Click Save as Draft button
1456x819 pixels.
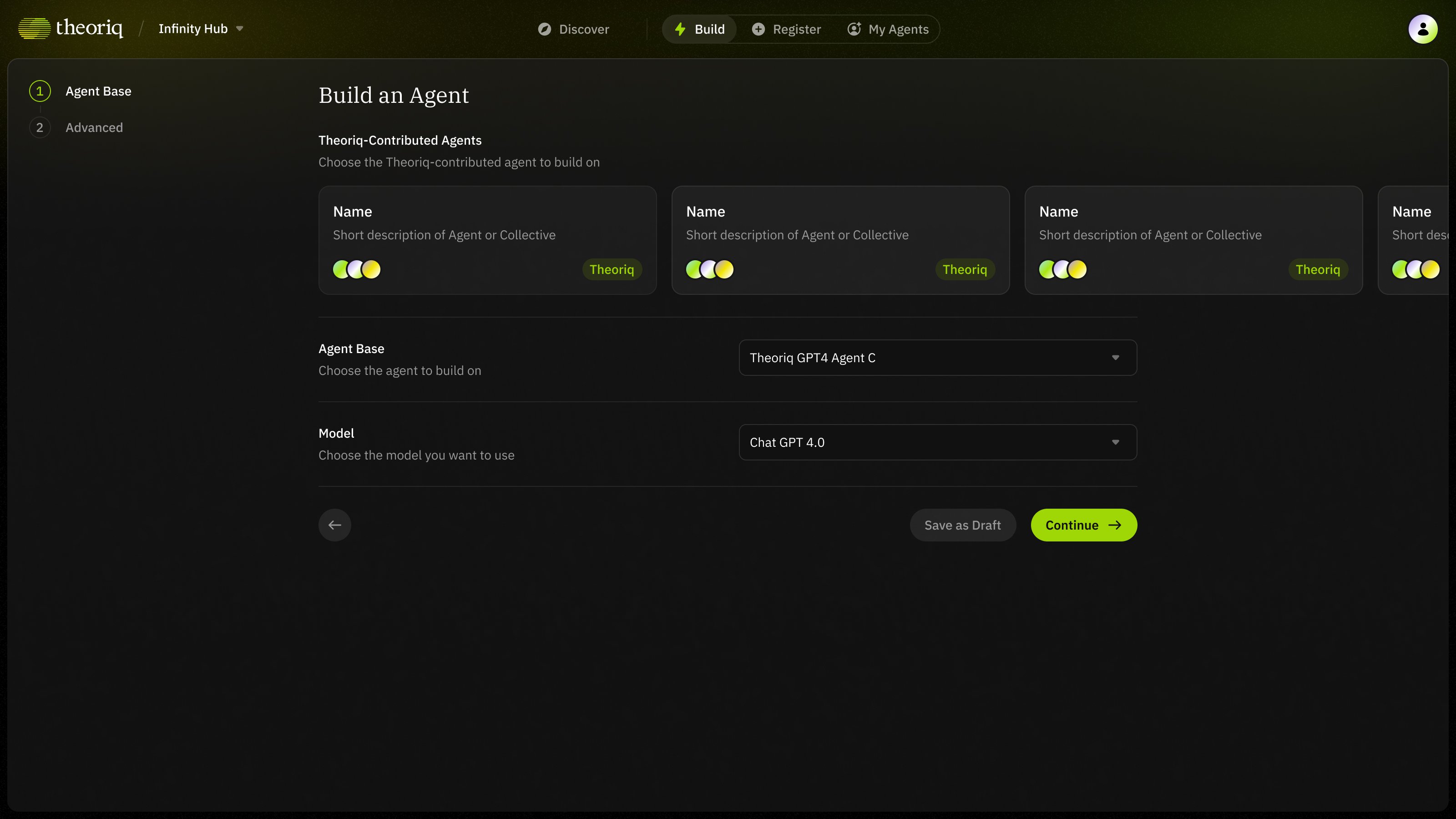(963, 525)
